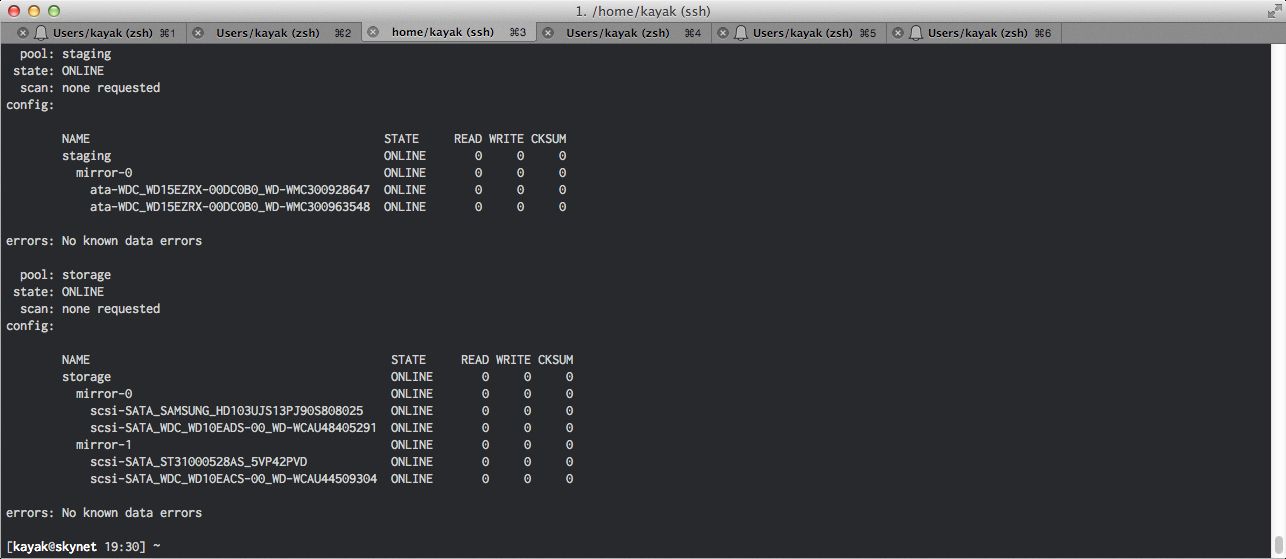The image size is (1286, 559).
Task: Click 'errors: No known data errors' below staging
Action: [104, 241]
